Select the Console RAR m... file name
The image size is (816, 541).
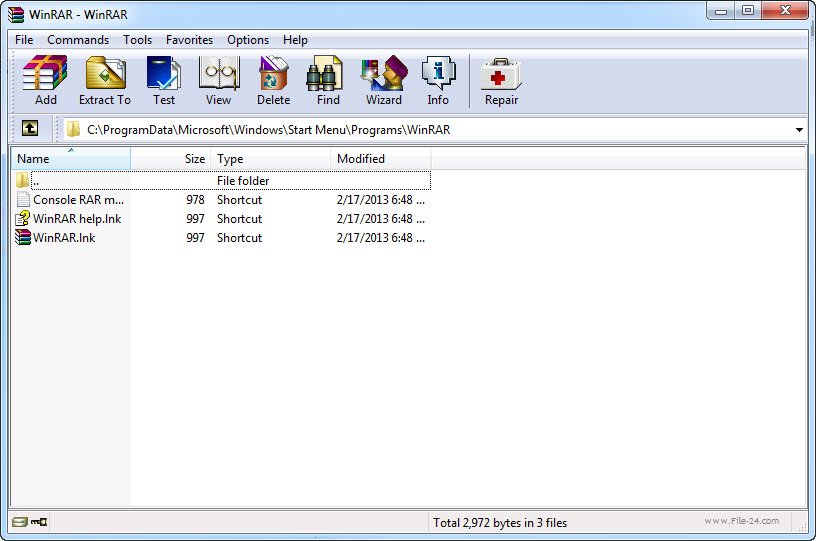tap(79, 200)
